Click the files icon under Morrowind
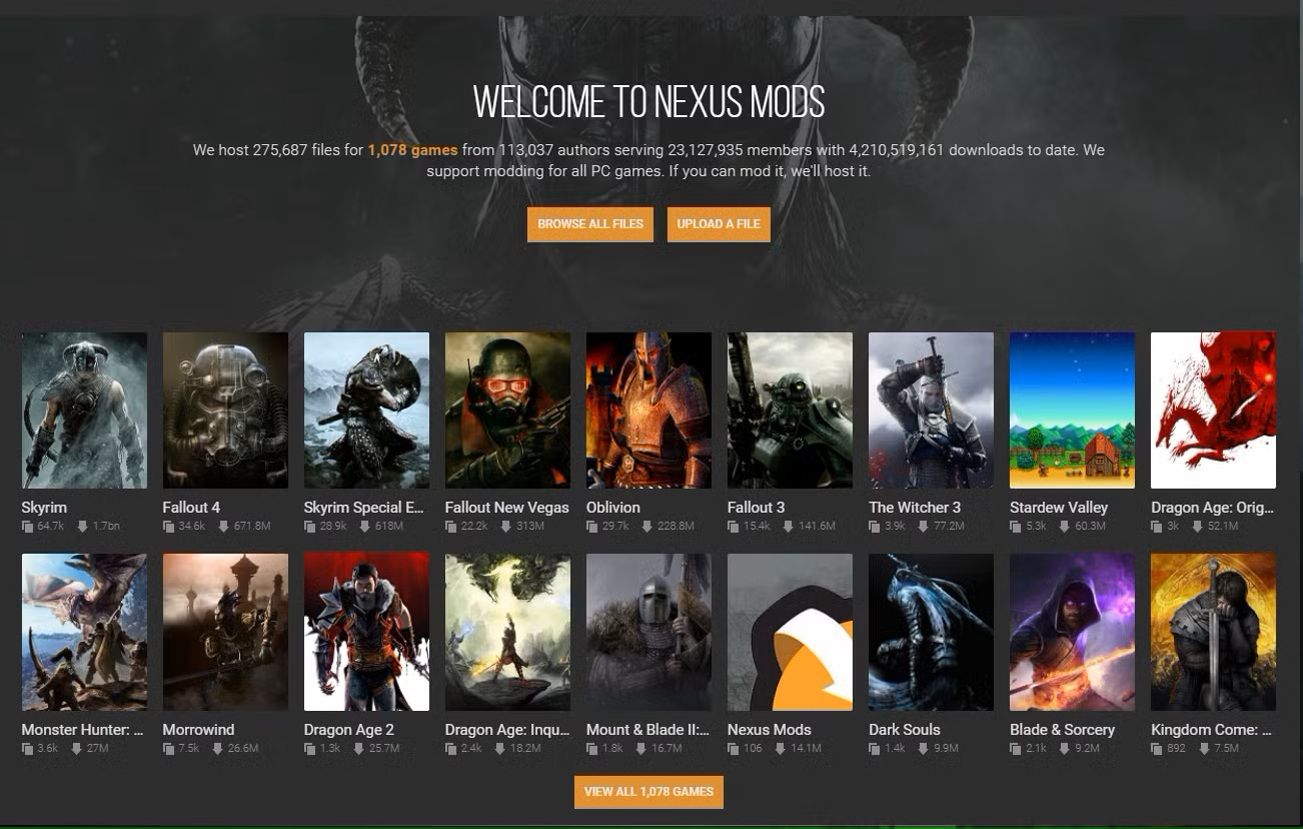1303x829 pixels. (x=168, y=748)
